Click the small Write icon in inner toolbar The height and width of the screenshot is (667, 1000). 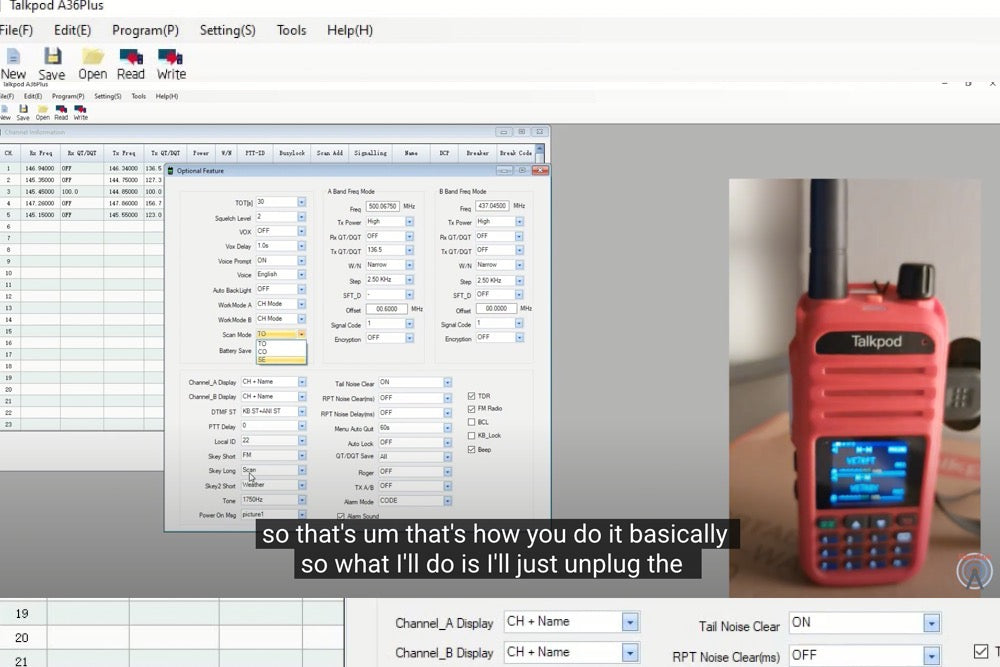point(80,109)
